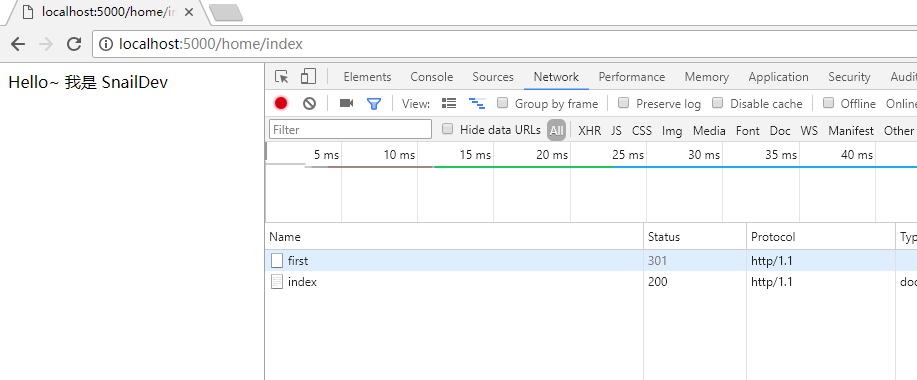Select the 'index' request row

pyautogui.click(x=591, y=282)
